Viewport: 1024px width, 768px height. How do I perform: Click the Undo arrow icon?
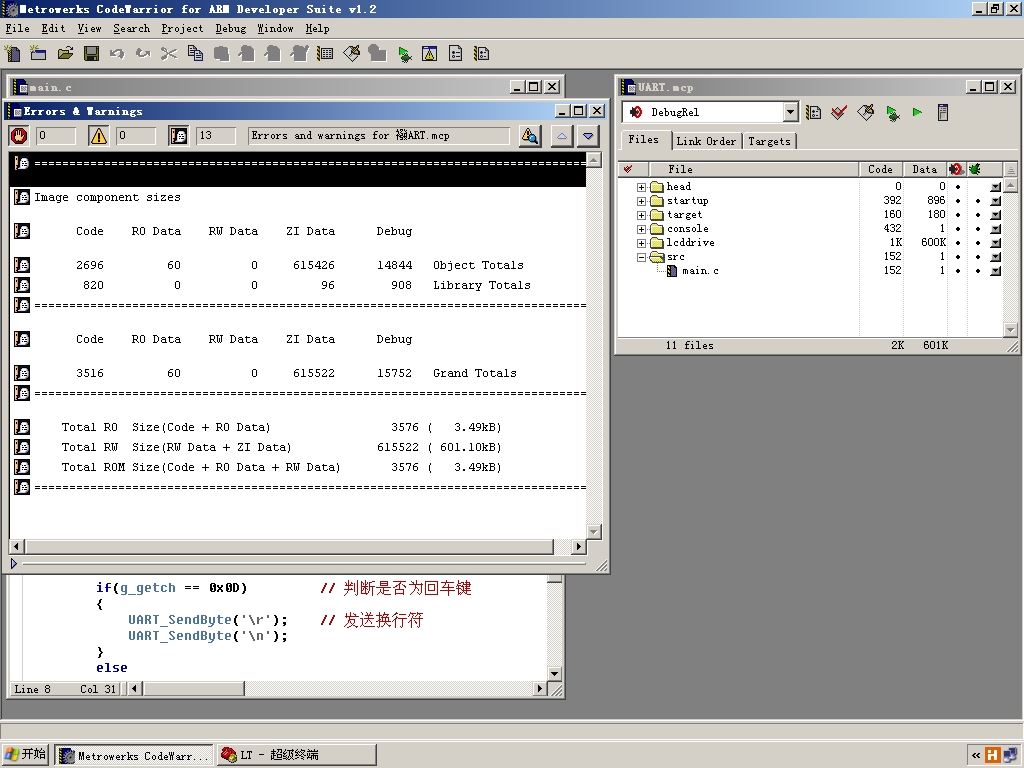click(x=117, y=54)
